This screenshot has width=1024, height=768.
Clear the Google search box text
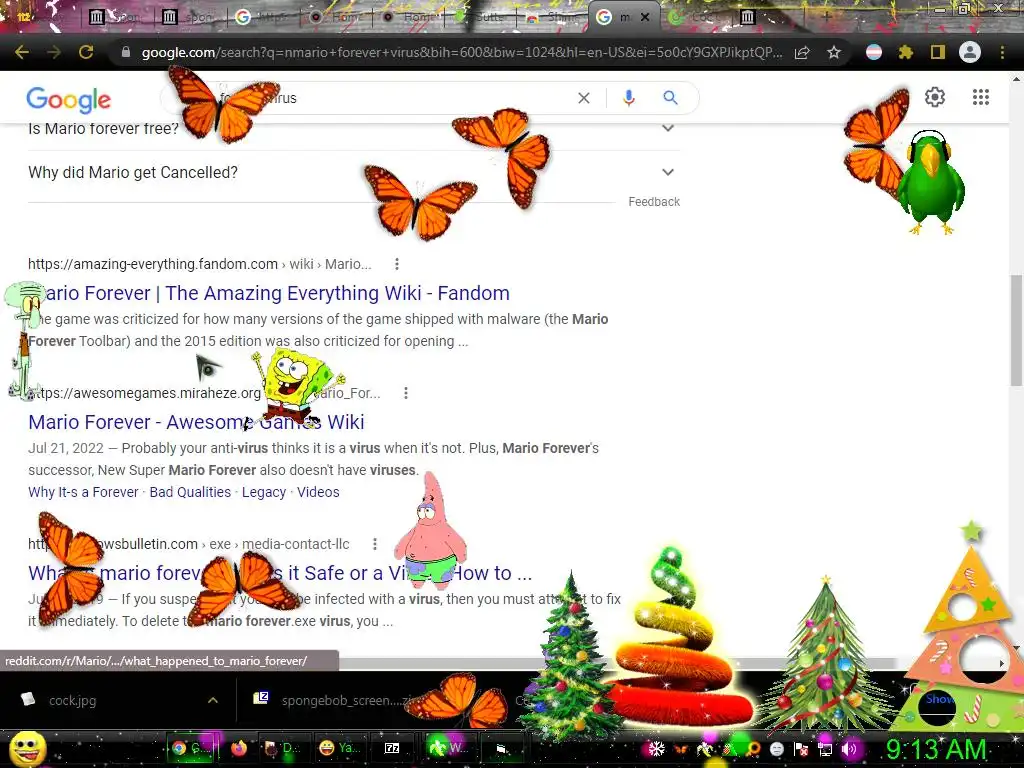coord(584,98)
